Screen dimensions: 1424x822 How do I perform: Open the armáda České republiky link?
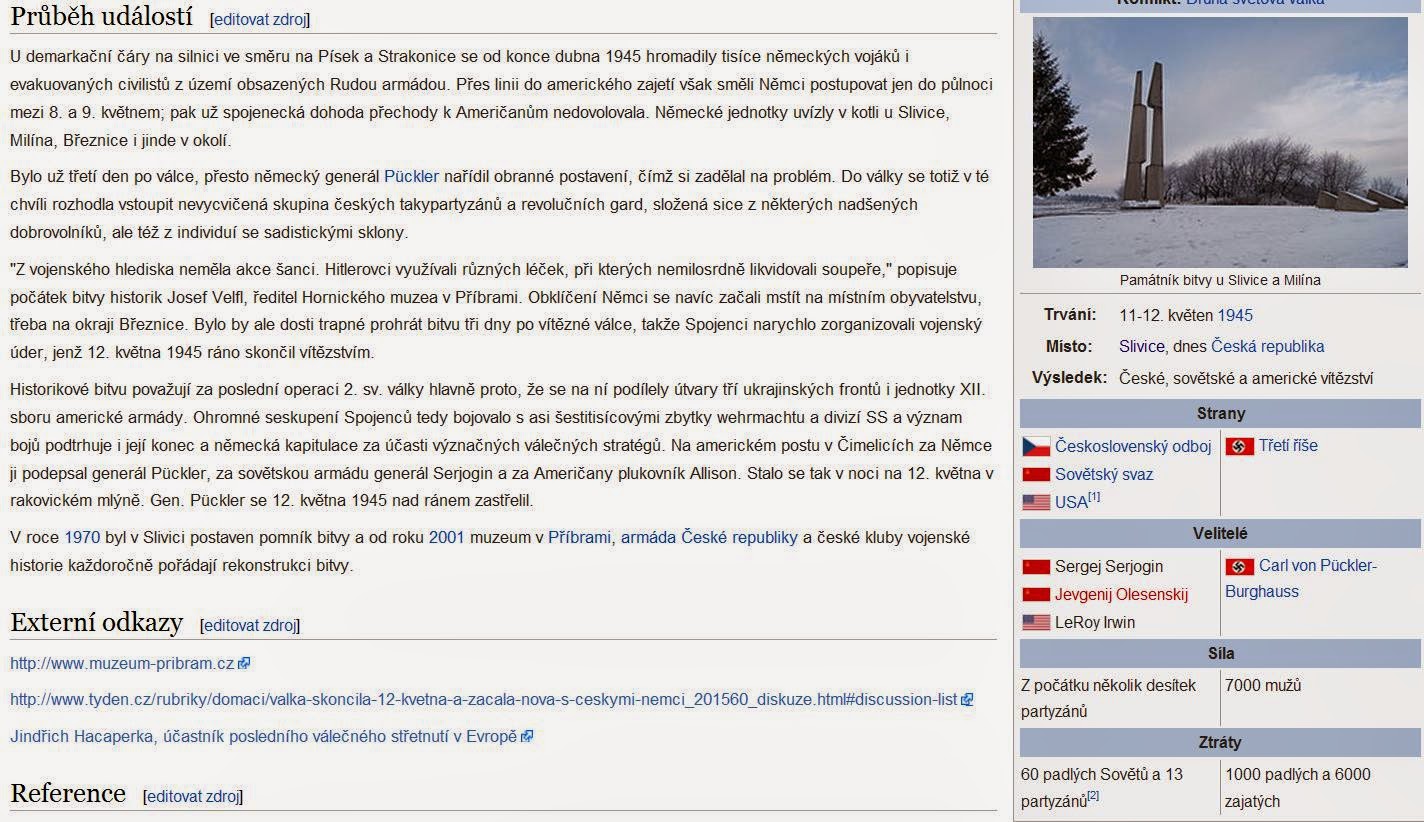point(709,537)
